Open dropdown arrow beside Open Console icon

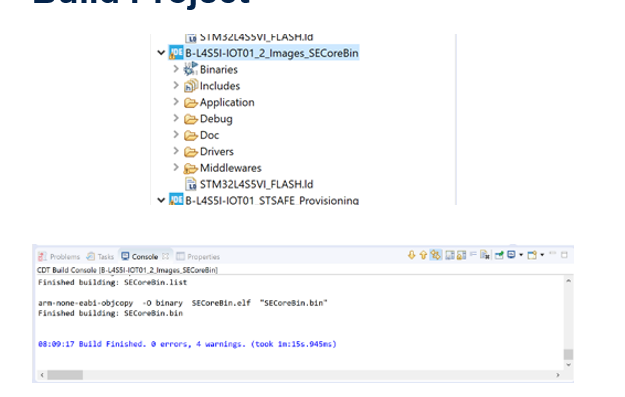point(542,255)
